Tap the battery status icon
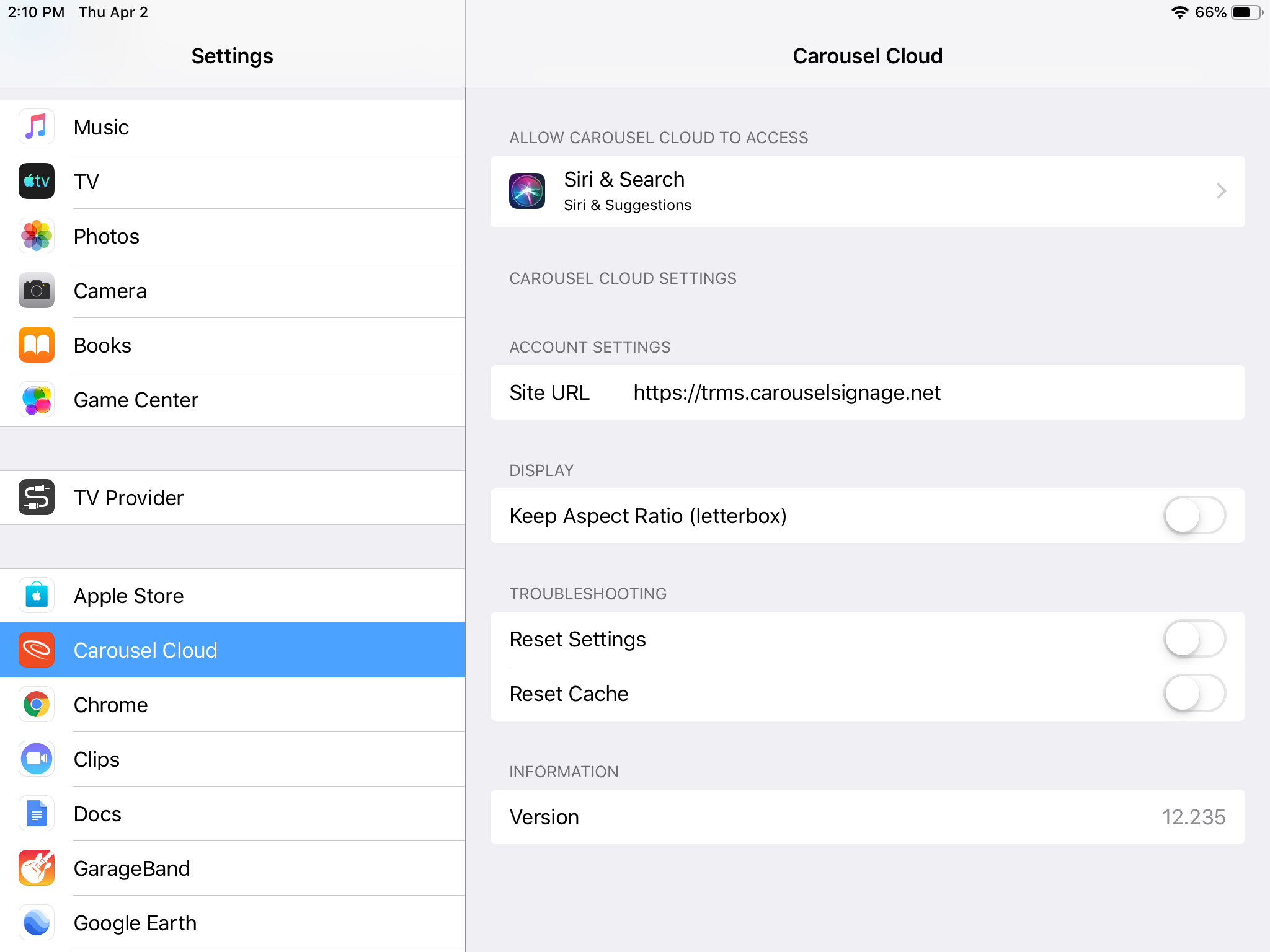This screenshot has height=952, width=1270. coord(1247,12)
